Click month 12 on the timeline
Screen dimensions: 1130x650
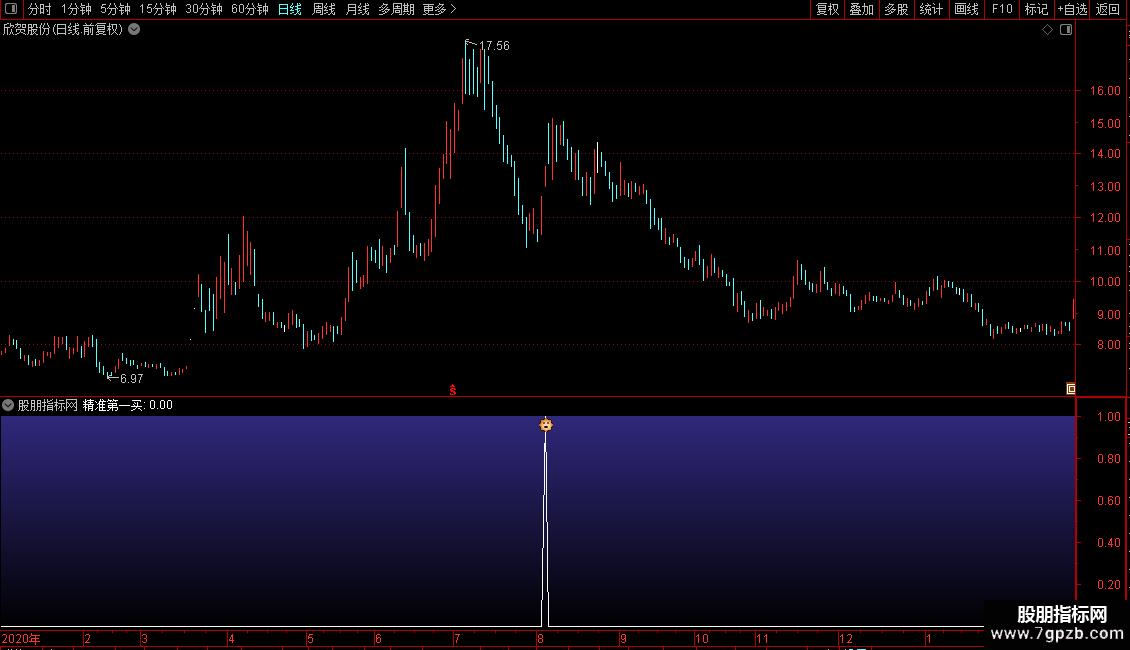845,638
